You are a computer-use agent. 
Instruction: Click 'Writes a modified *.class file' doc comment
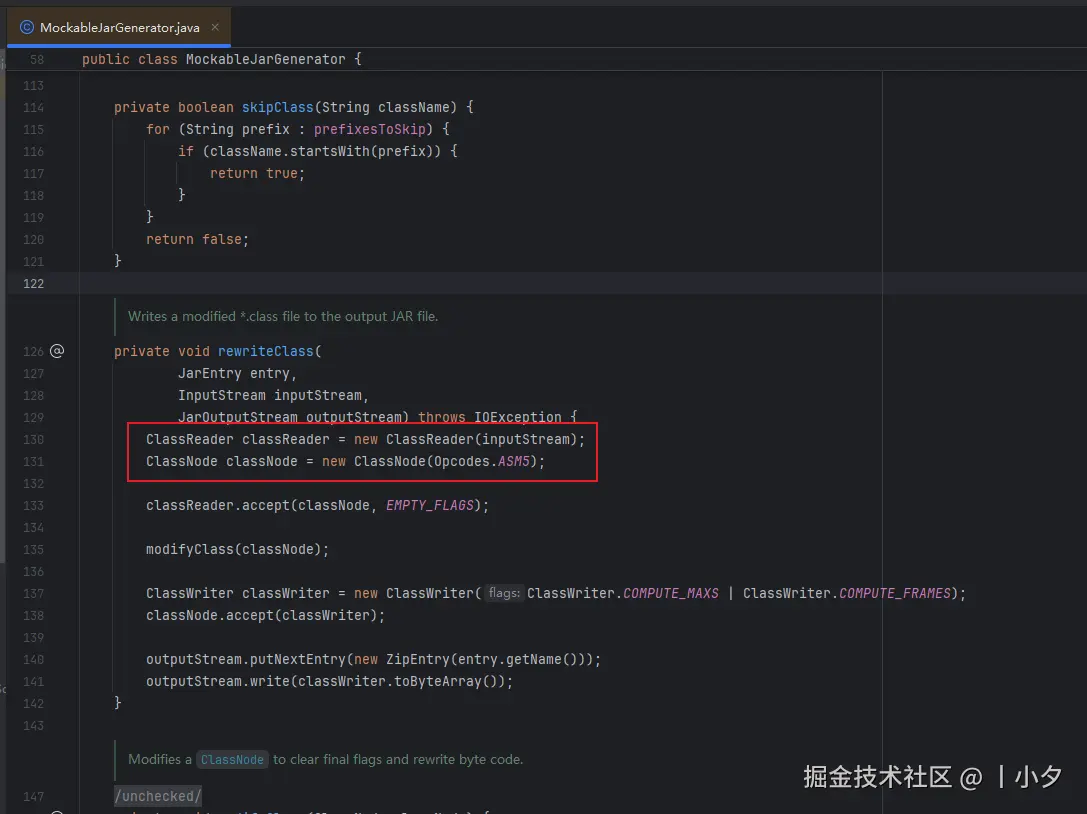pos(283,316)
